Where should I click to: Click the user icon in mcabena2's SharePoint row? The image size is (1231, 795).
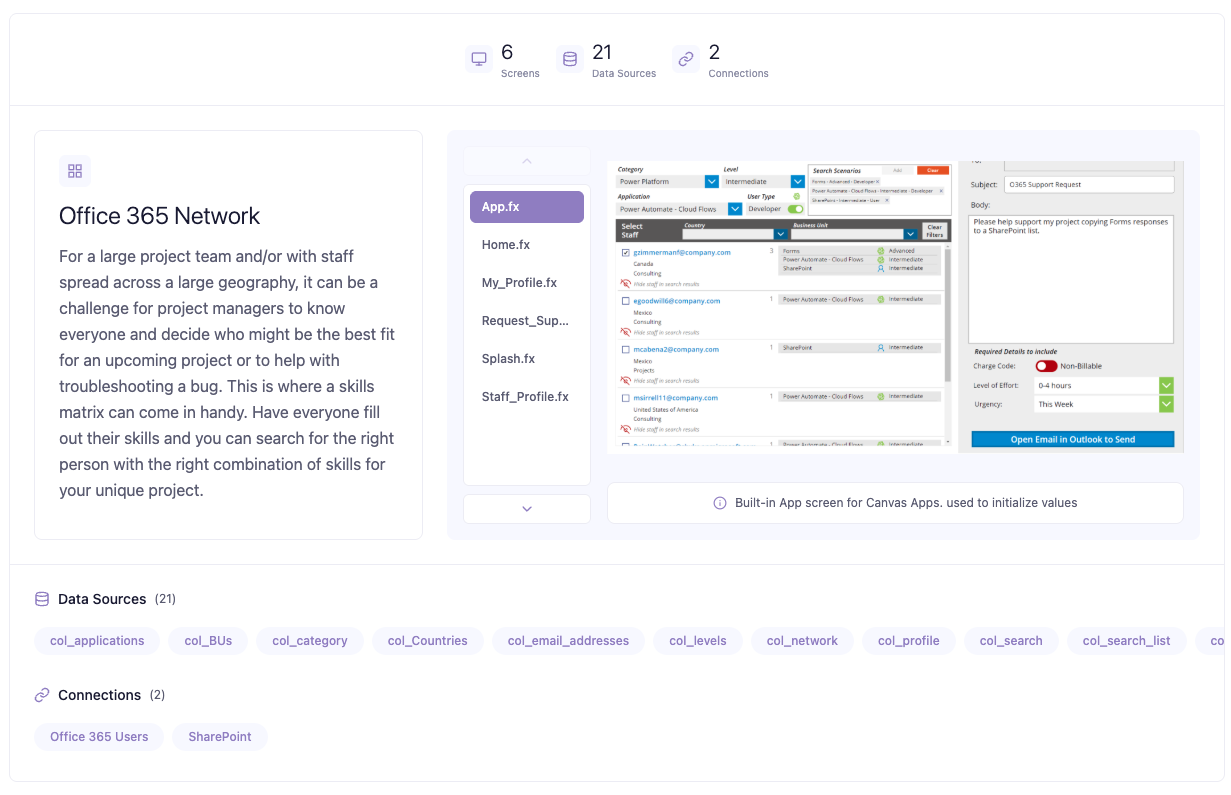(881, 348)
